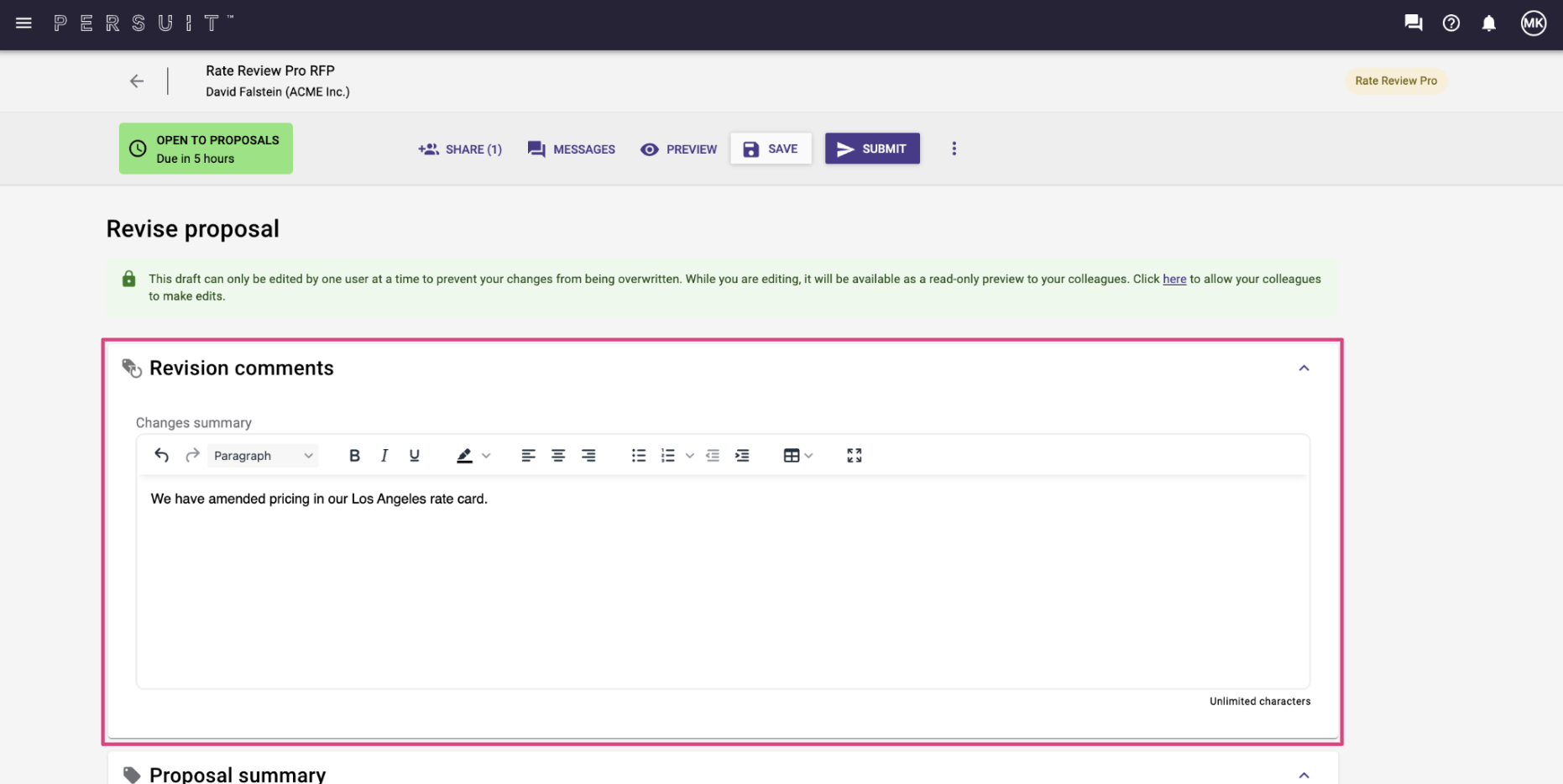Image resolution: width=1563 pixels, height=784 pixels.
Task: Click the 'Changes summary' label
Action: 194,423
